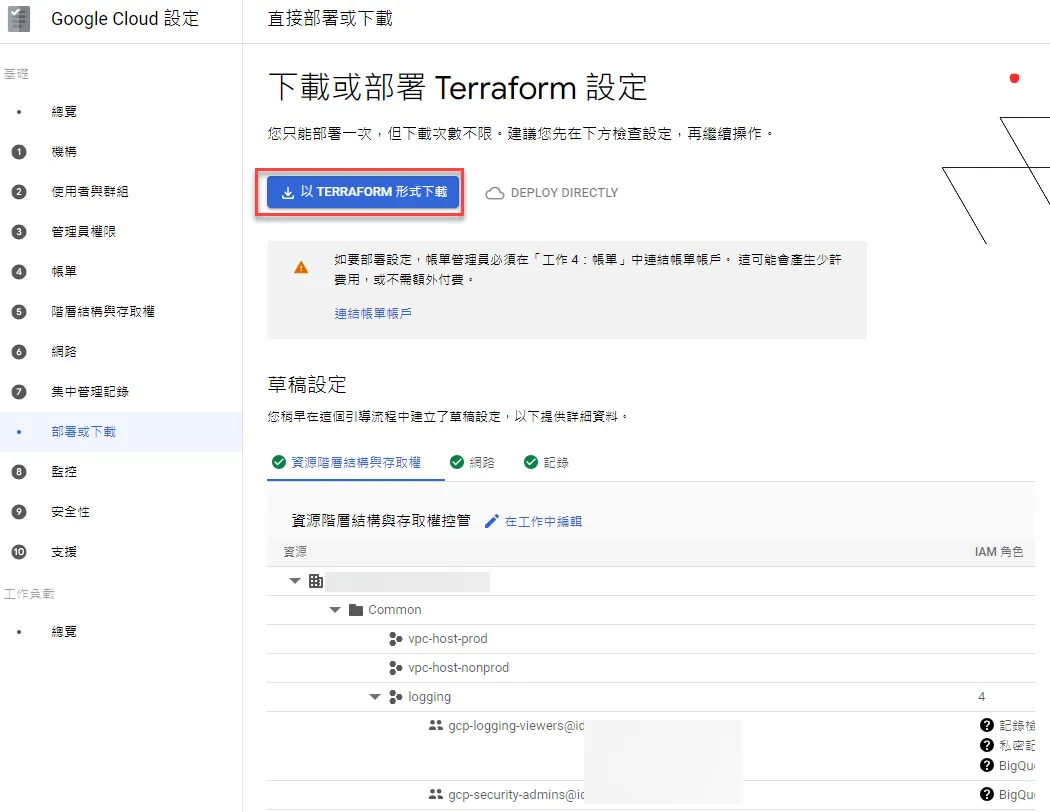Go to step 3 管理員權限
1050x812 pixels.
pyautogui.click(x=84, y=232)
